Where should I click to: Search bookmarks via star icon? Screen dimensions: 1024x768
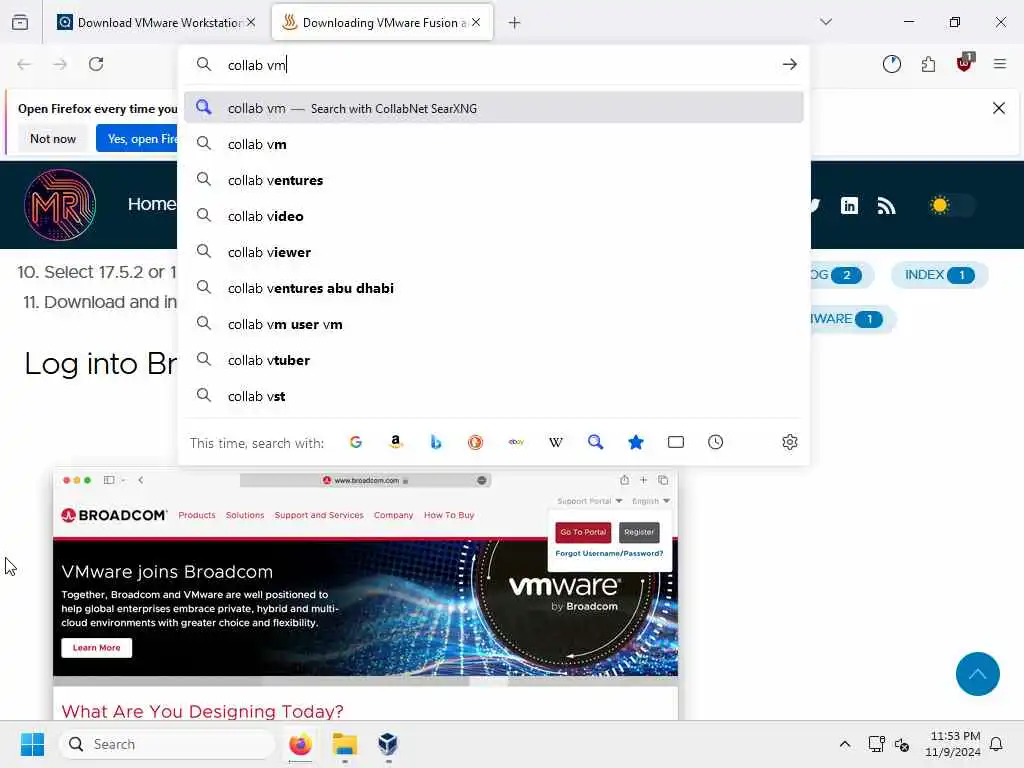(x=635, y=442)
